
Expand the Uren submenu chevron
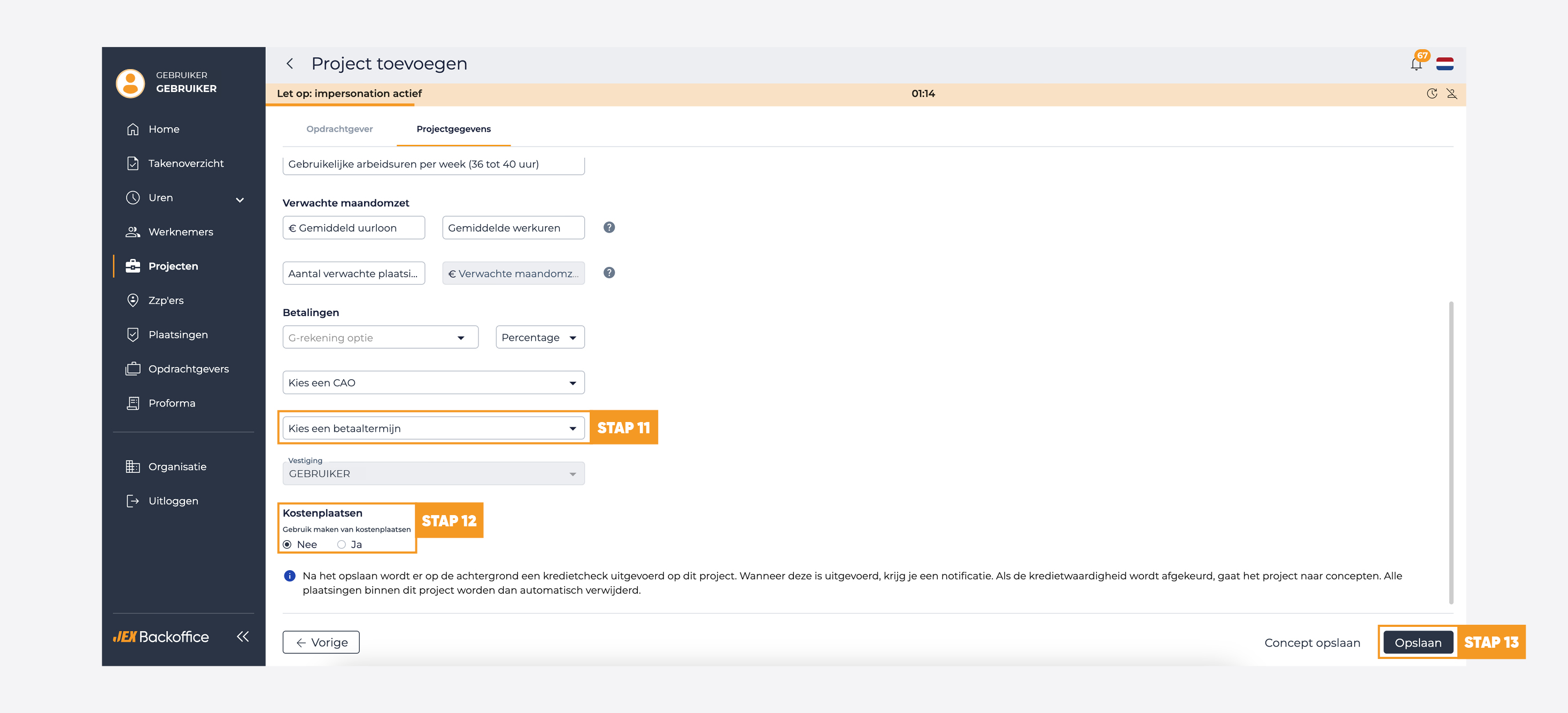[240, 199]
